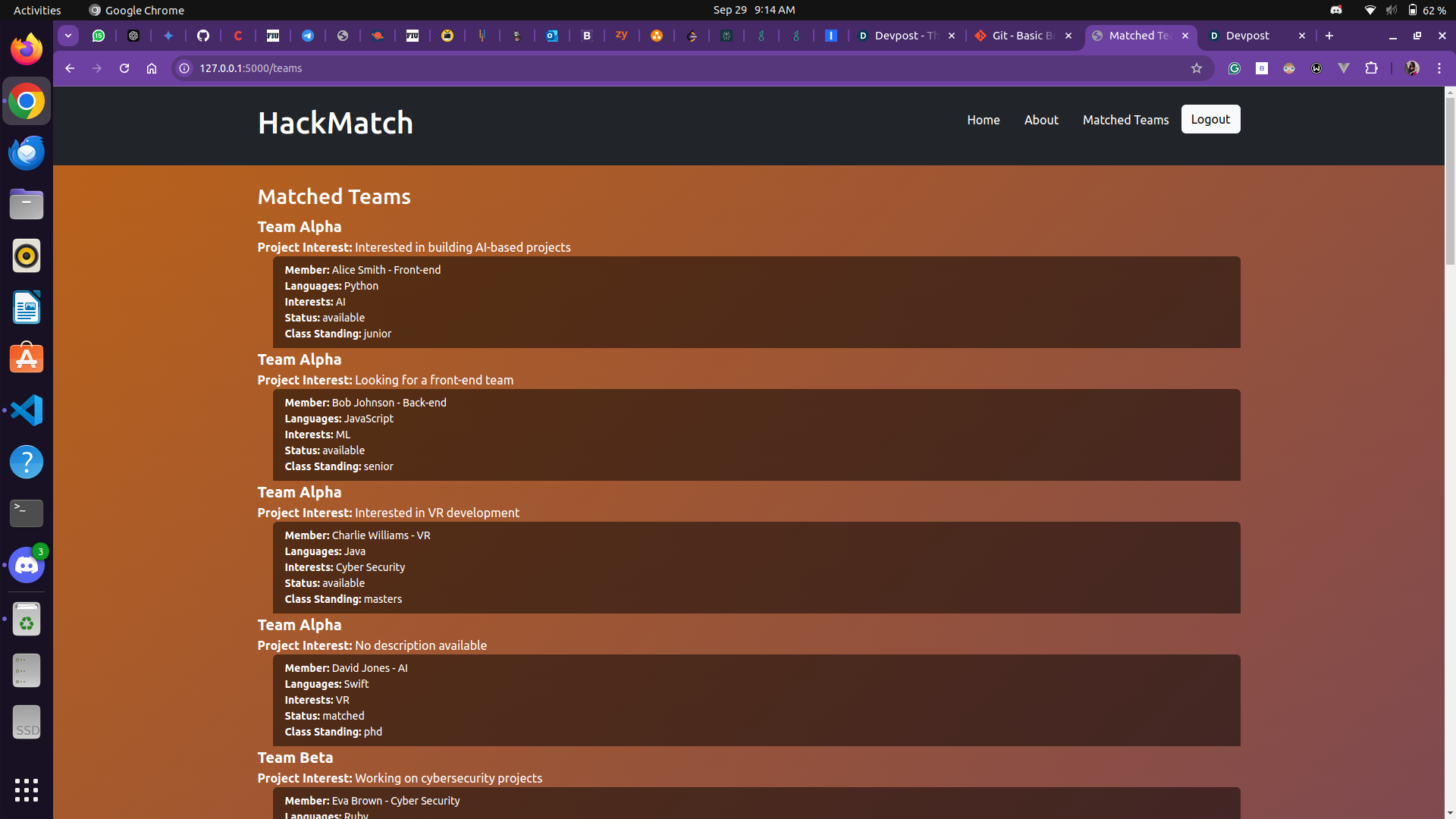Open Grammarly extension icon
This screenshot has height=819, width=1456.
[x=1235, y=68]
